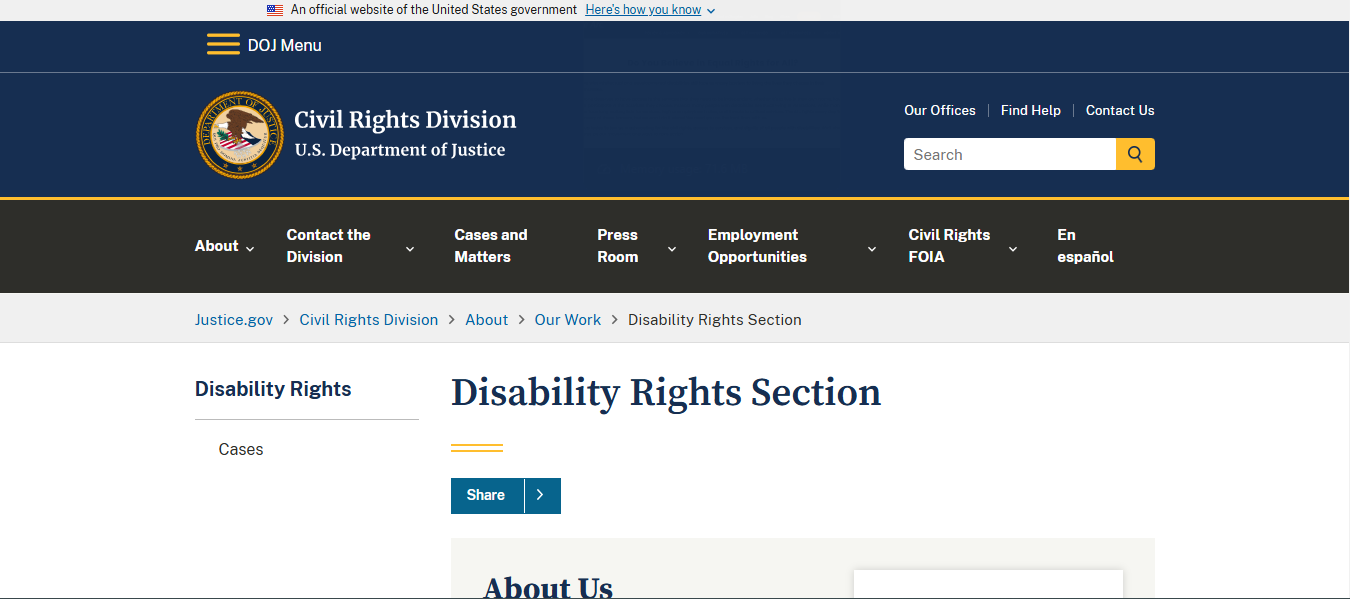Click the Share button
Viewport: 1350px width, 599px height.
(487, 495)
